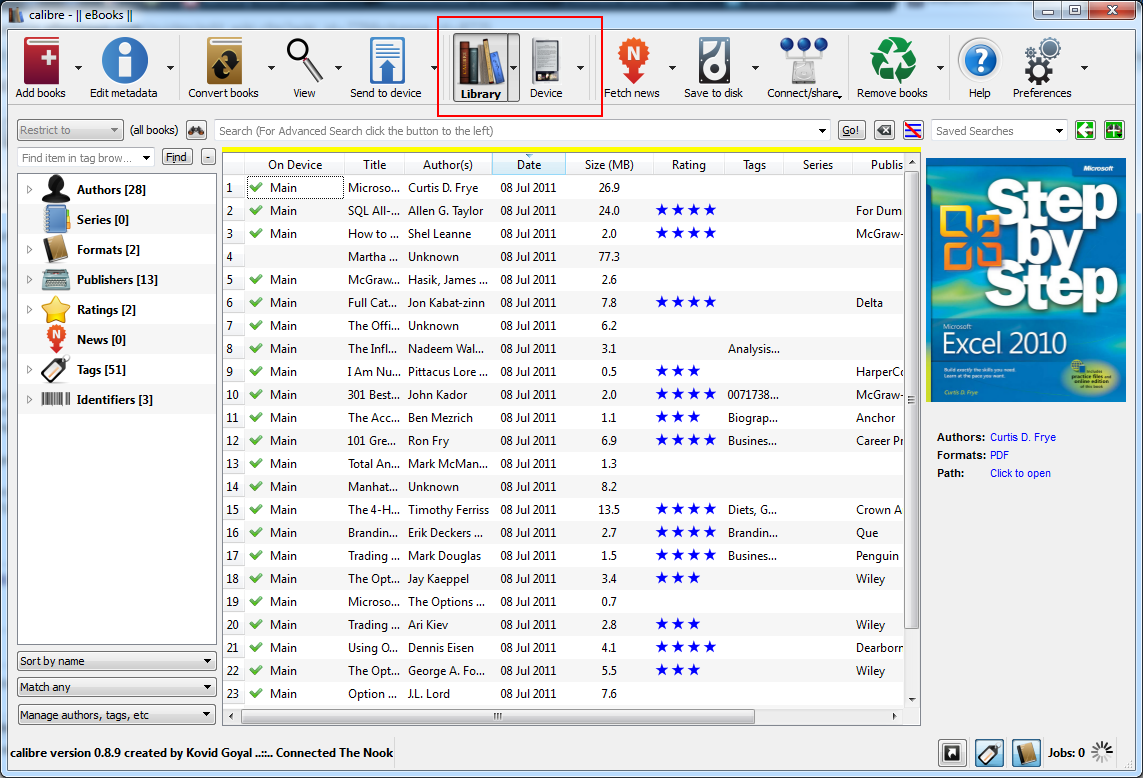1143x778 pixels.
Task: Sort by the Rating column header
Action: point(689,165)
